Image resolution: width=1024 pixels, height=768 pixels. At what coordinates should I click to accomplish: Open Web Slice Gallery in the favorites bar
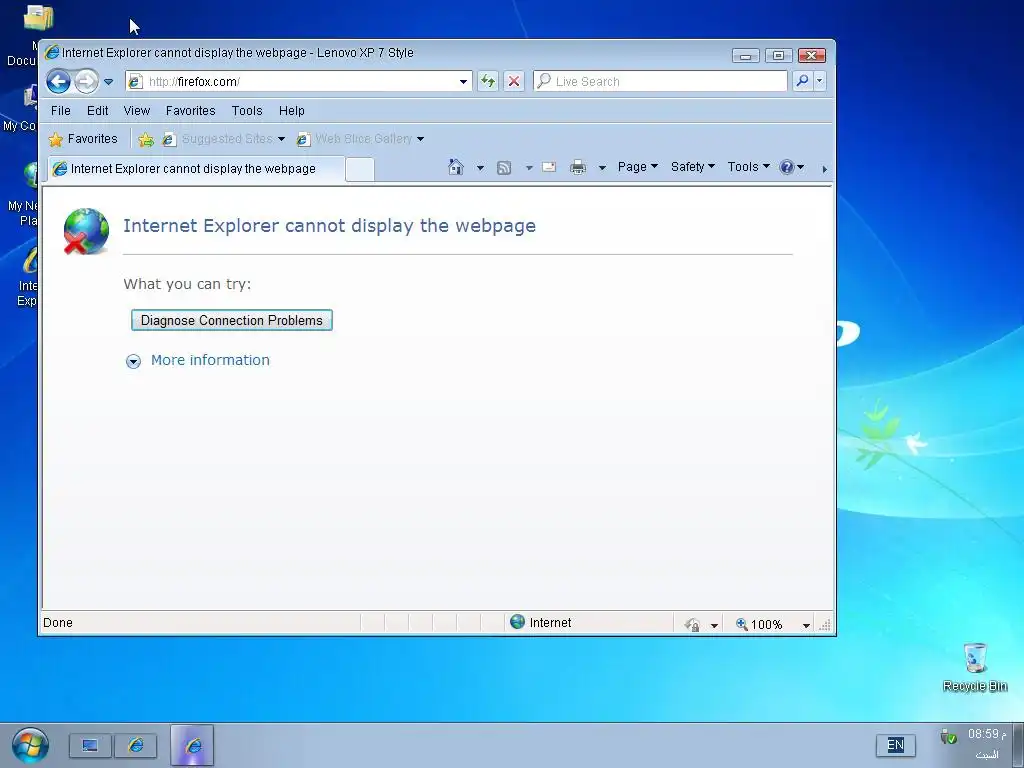[360, 138]
